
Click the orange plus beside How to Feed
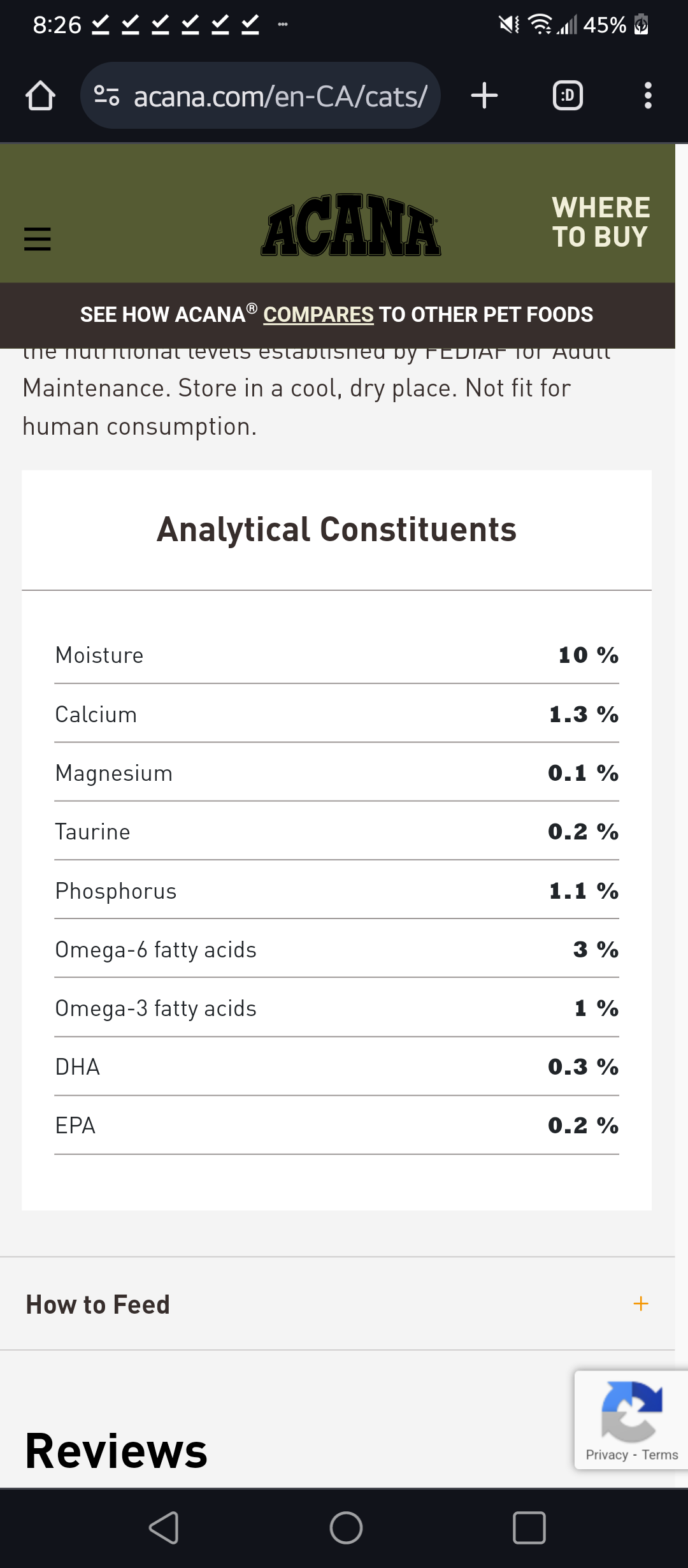coord(641,1304)
